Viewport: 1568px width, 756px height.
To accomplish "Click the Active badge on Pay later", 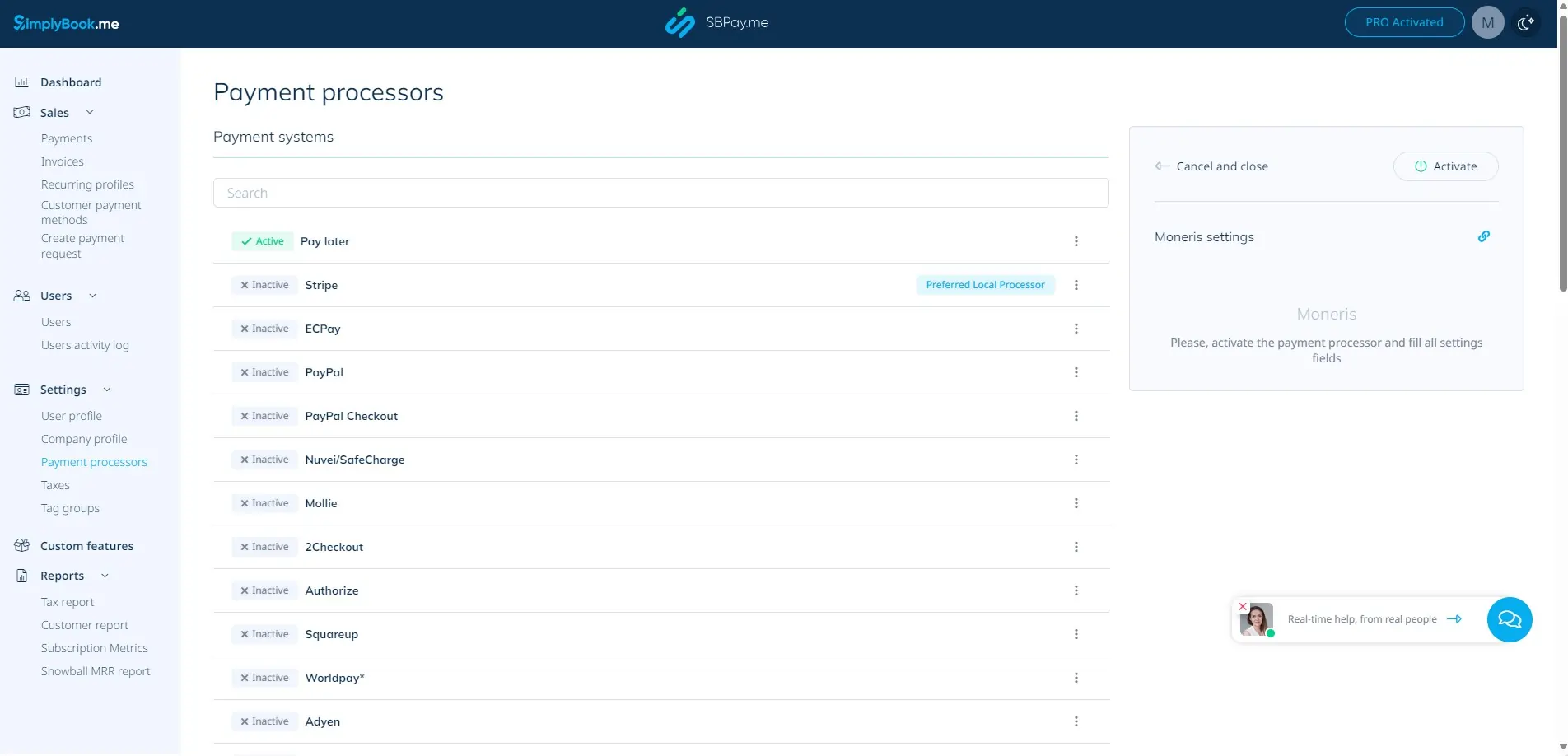I will point(263,241).
